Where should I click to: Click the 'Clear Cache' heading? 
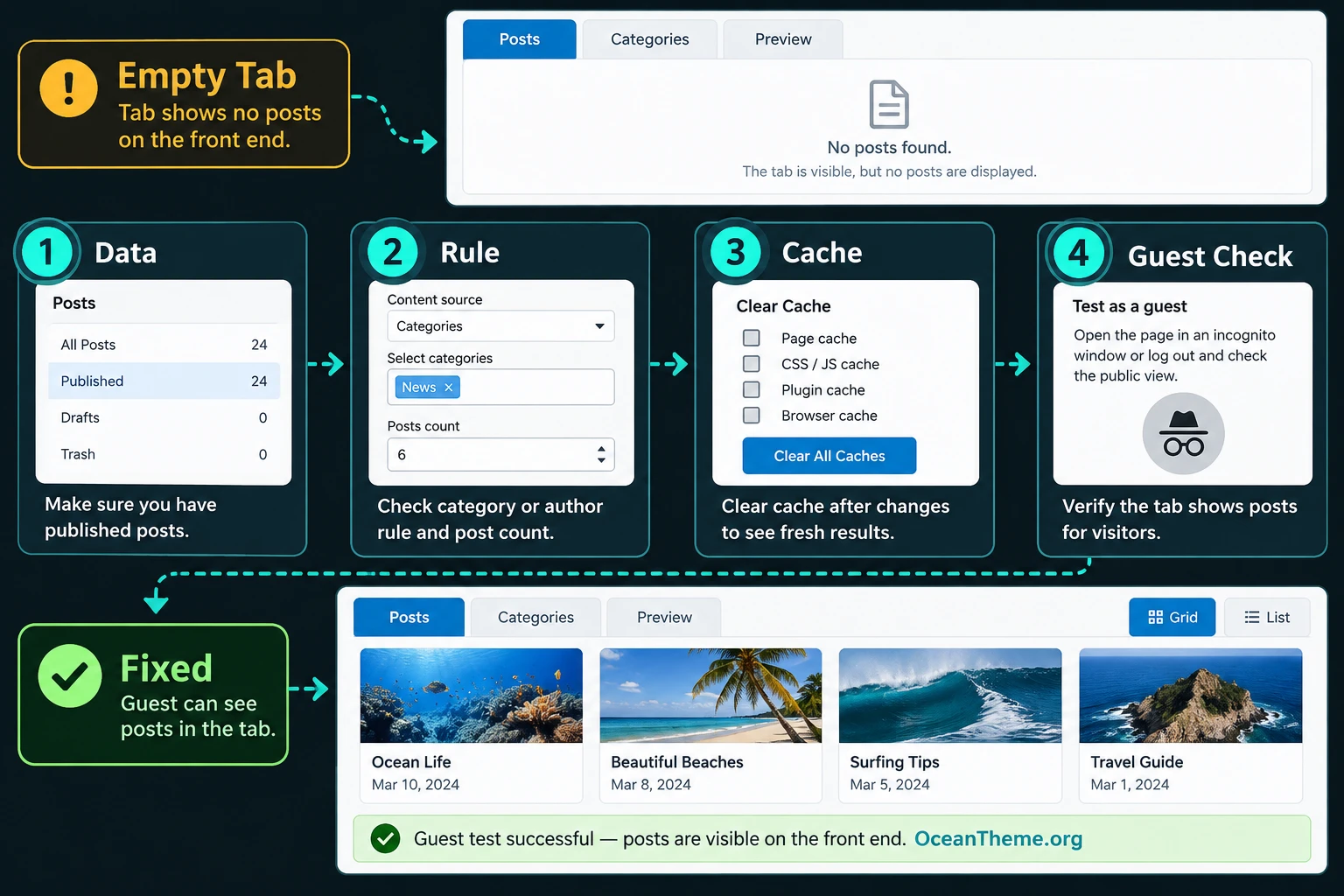pyautogui.click(x=783, y=306)
